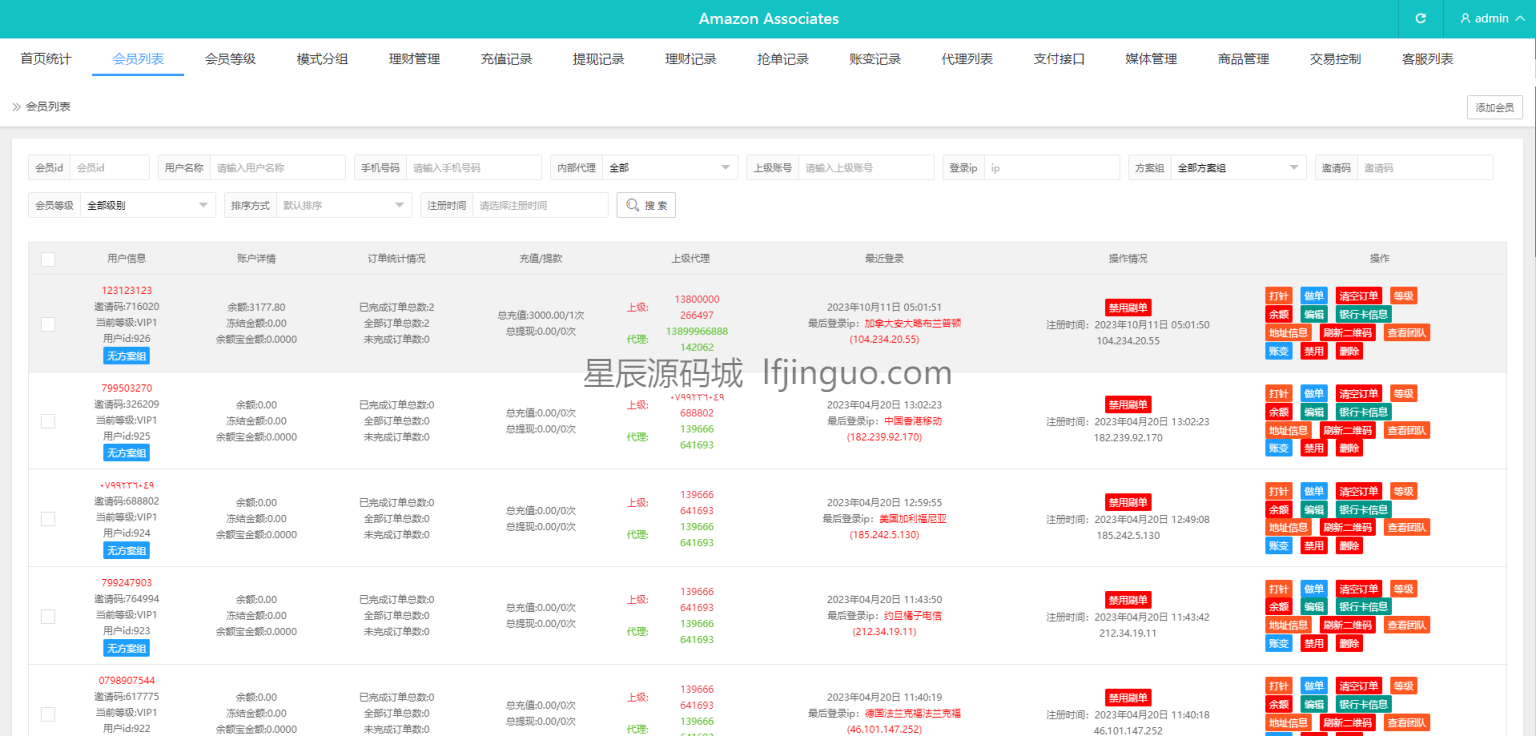Focus the 登录ip input field
Image resolution: width=1536 pixels, height=736 pixels.
tap(1052, 168)
